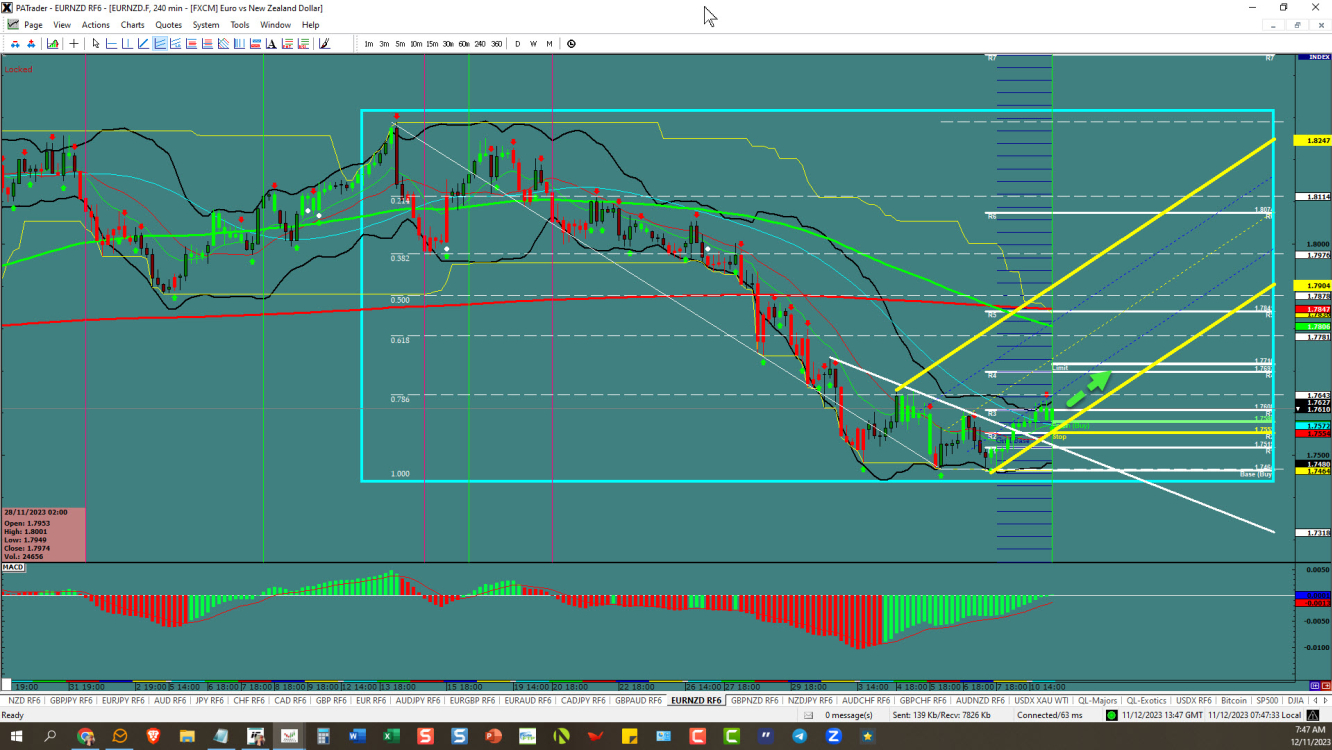Switch to the EURAUD RF6 tab
The image size is (1332, 750).
pyautogui.click(x=529, y=700)
